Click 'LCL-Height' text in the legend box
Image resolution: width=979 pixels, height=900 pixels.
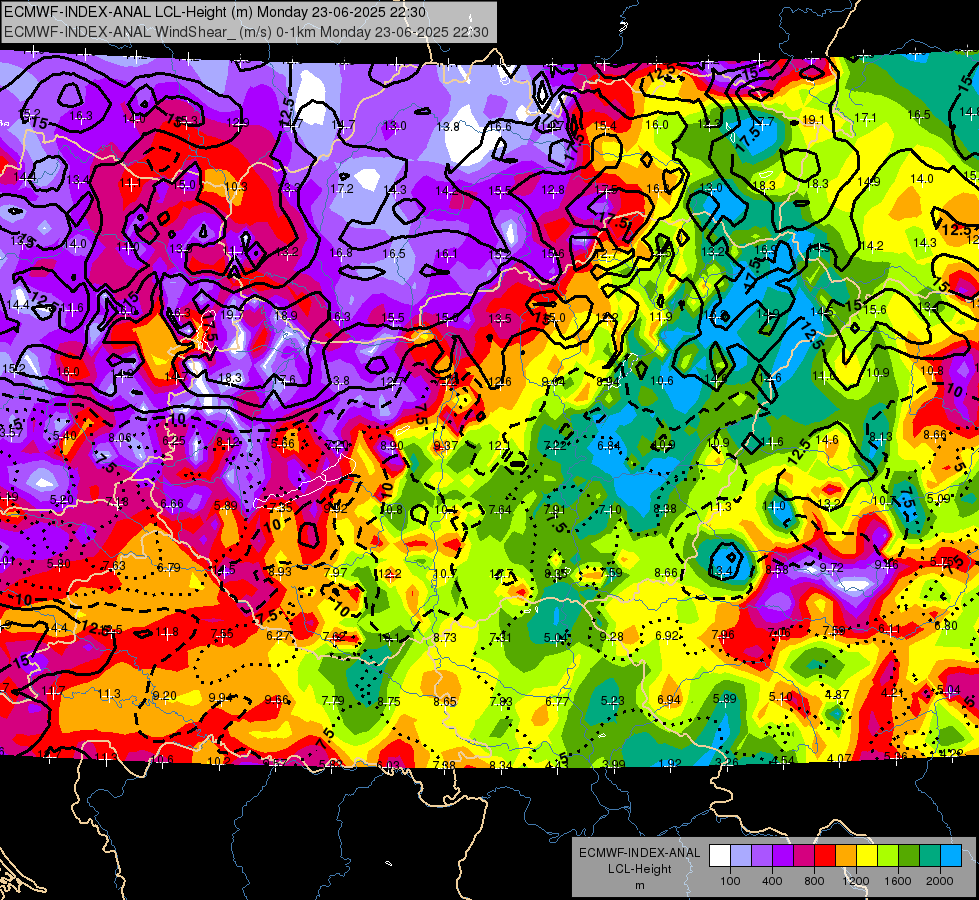pos(639,869)
